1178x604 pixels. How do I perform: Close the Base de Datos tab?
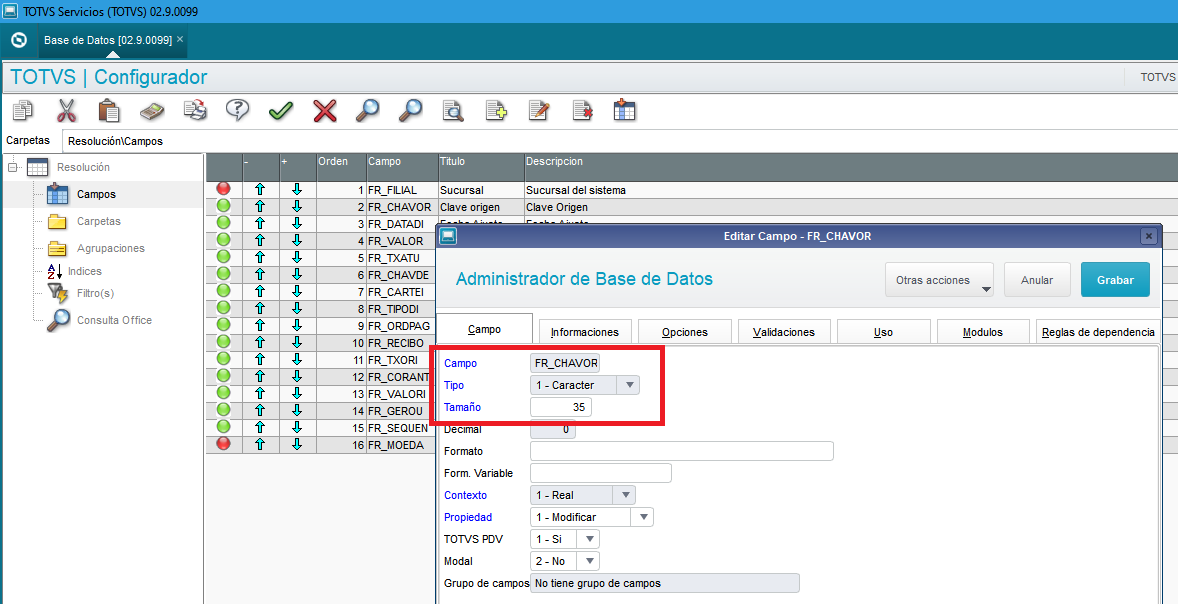tap(180, 38)
